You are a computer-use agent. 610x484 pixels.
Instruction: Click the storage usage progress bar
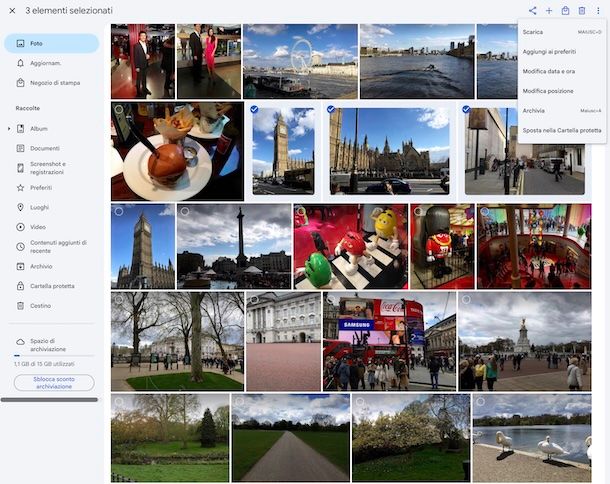(x=54, y=356)
